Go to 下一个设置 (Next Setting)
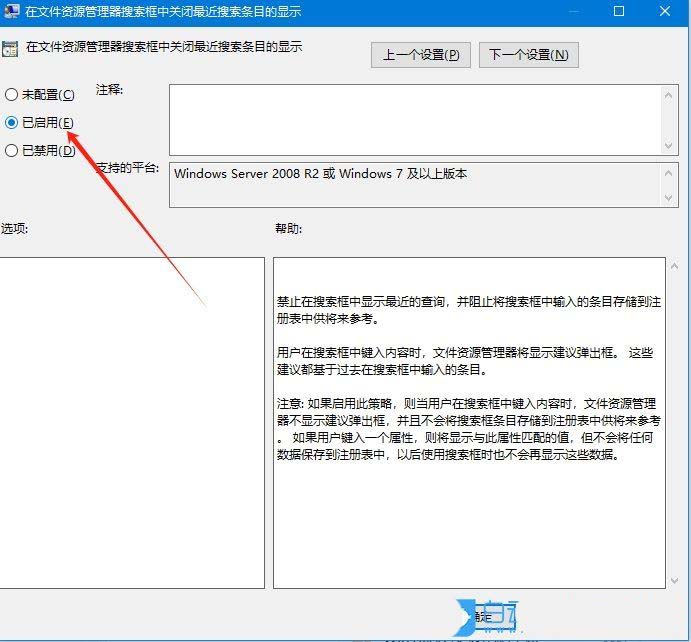Viewport: 691px width, 642px height. coord(528,55)
